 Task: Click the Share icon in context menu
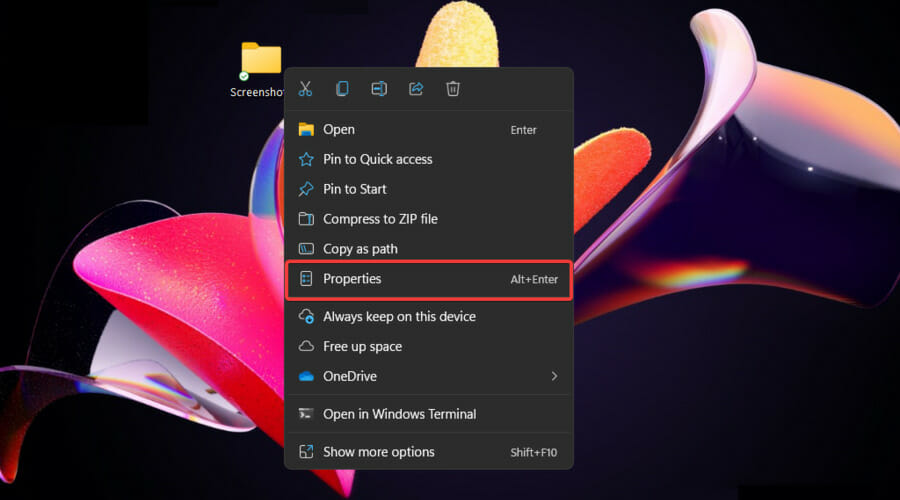(x=416, y=89)
